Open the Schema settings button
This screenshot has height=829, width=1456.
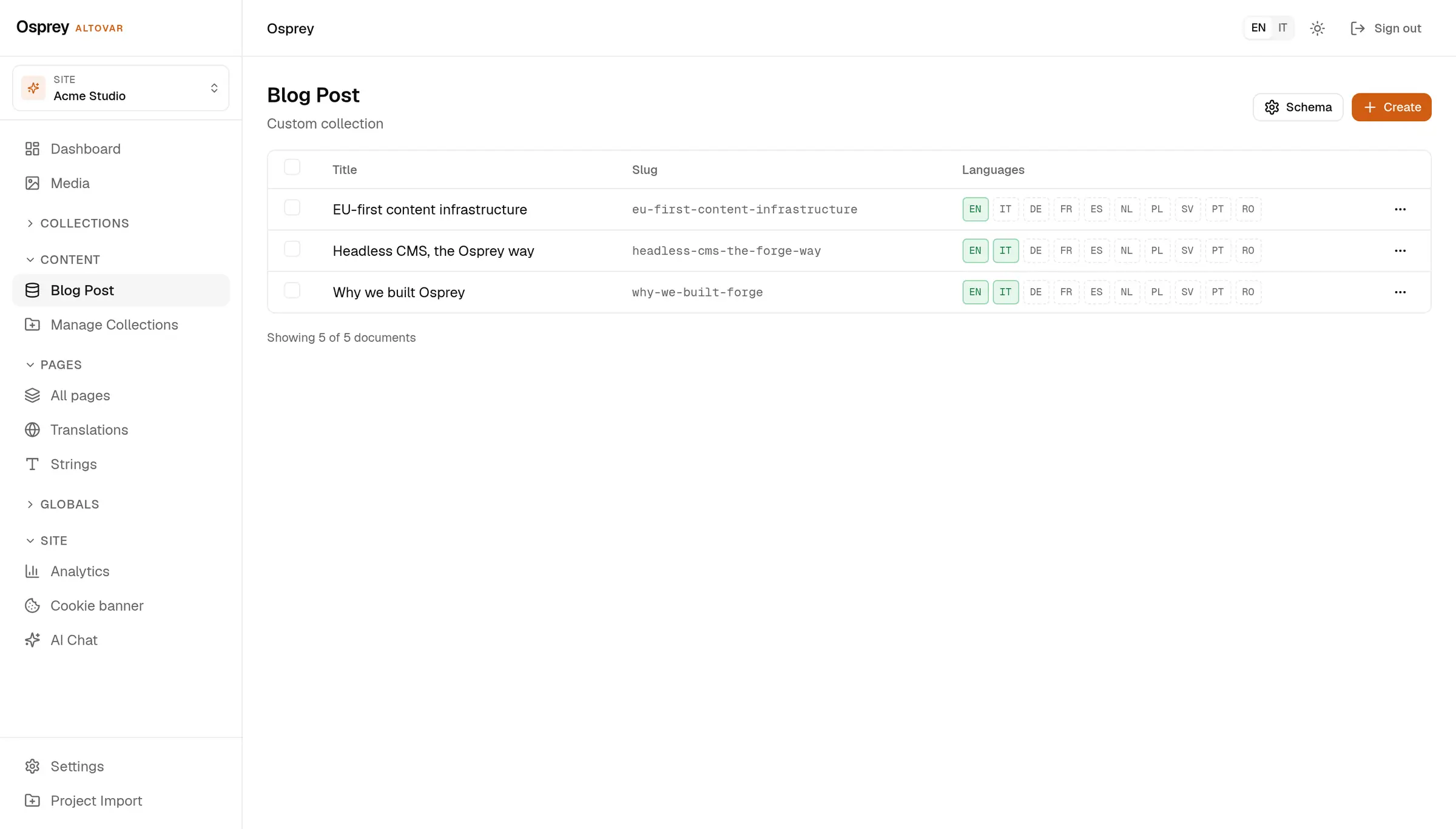pyautogui.click(x=1298, y=107)
